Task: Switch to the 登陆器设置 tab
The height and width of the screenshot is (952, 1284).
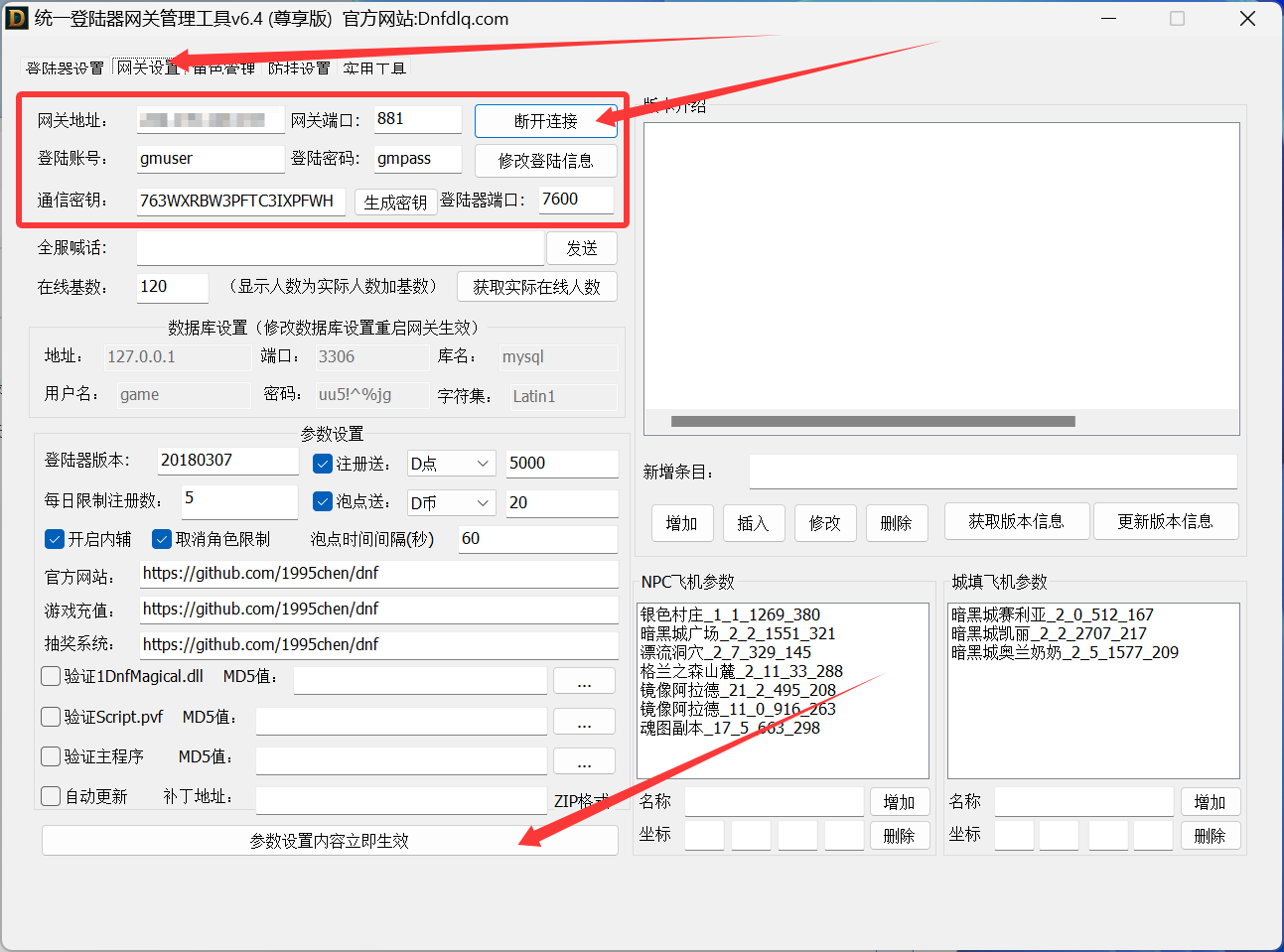Action: [64, 68]
